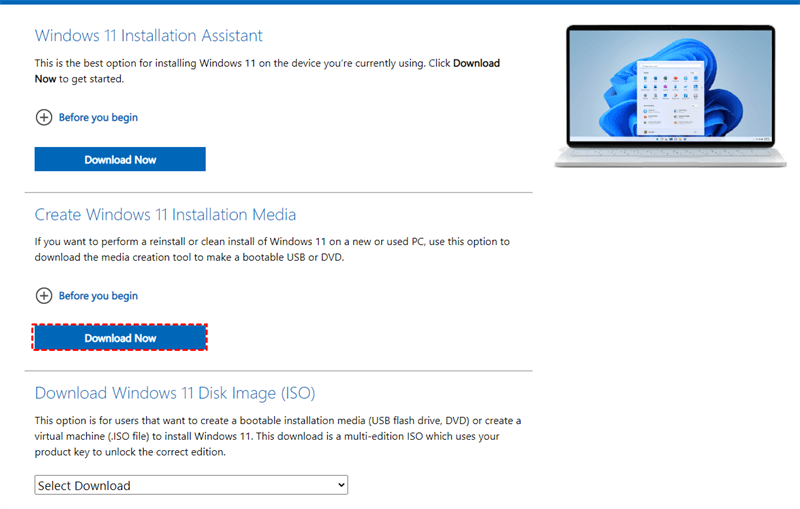Image resolution: width=800 pixels, height=509 pixels.
Task: Open 'Before you begin' link under Installation Media
Action: (98, 296)
